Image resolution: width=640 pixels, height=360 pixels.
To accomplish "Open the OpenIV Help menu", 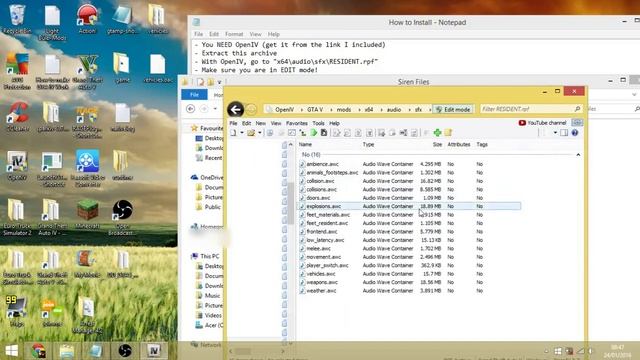I will click(334, 123).
